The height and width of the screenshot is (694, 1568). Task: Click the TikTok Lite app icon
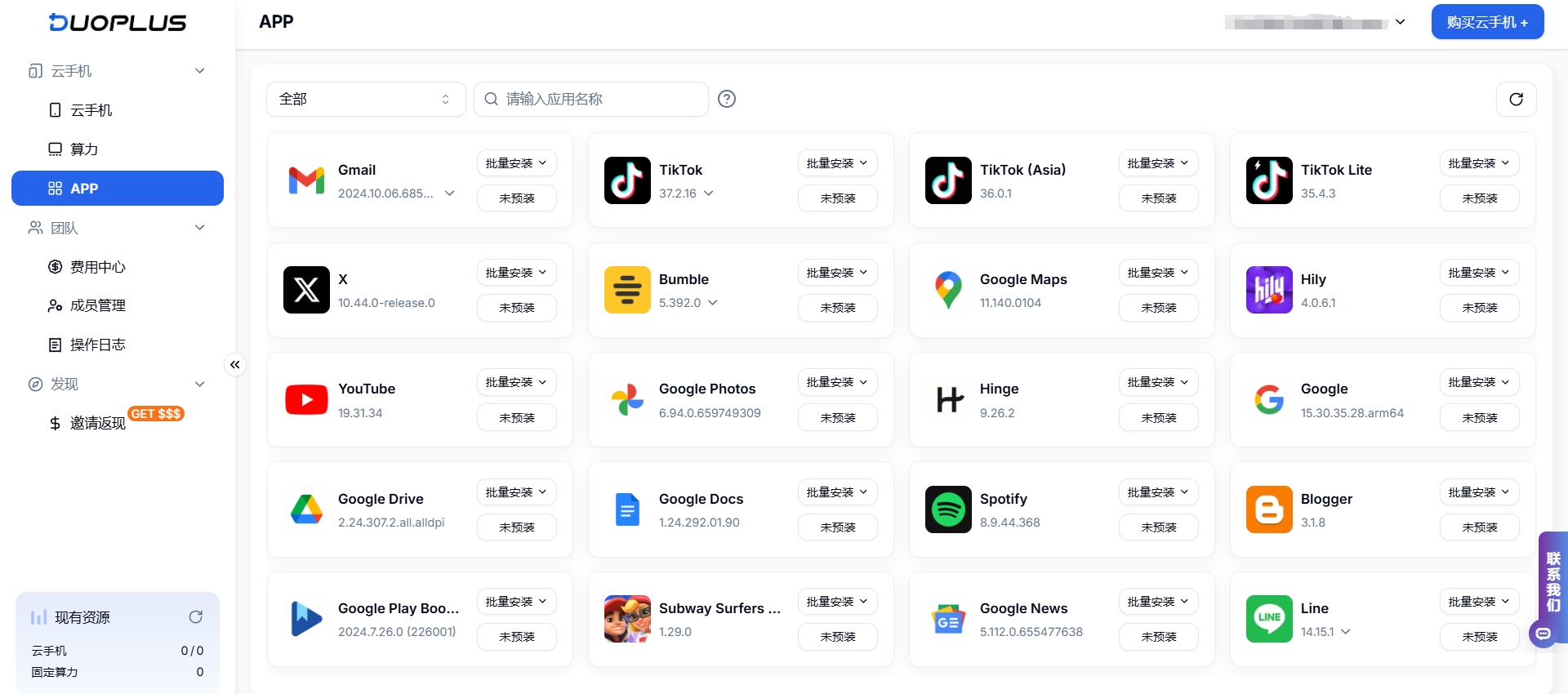(1269, 180)
